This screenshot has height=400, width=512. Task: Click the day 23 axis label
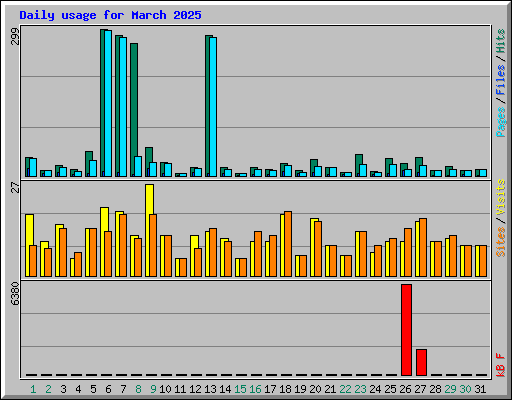click(360, 389)
